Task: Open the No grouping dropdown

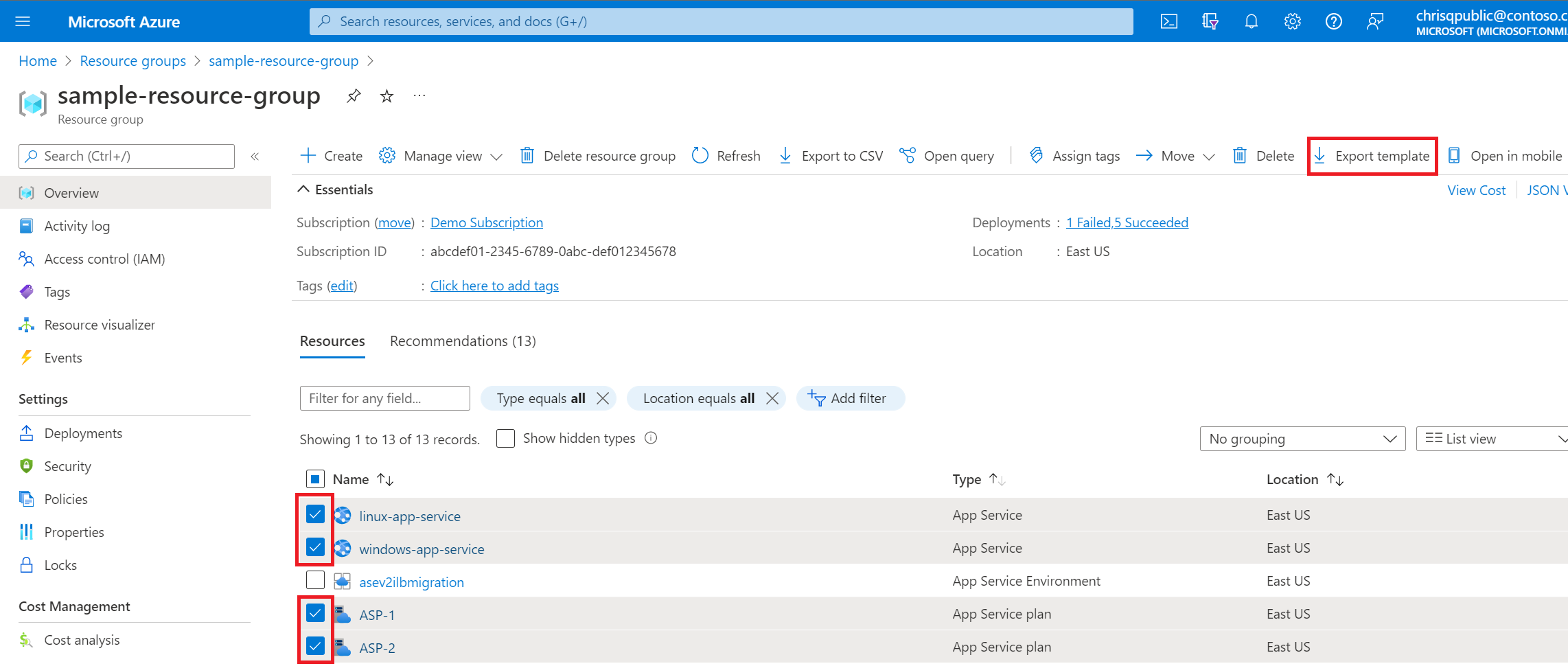Action: point(1302,439)
